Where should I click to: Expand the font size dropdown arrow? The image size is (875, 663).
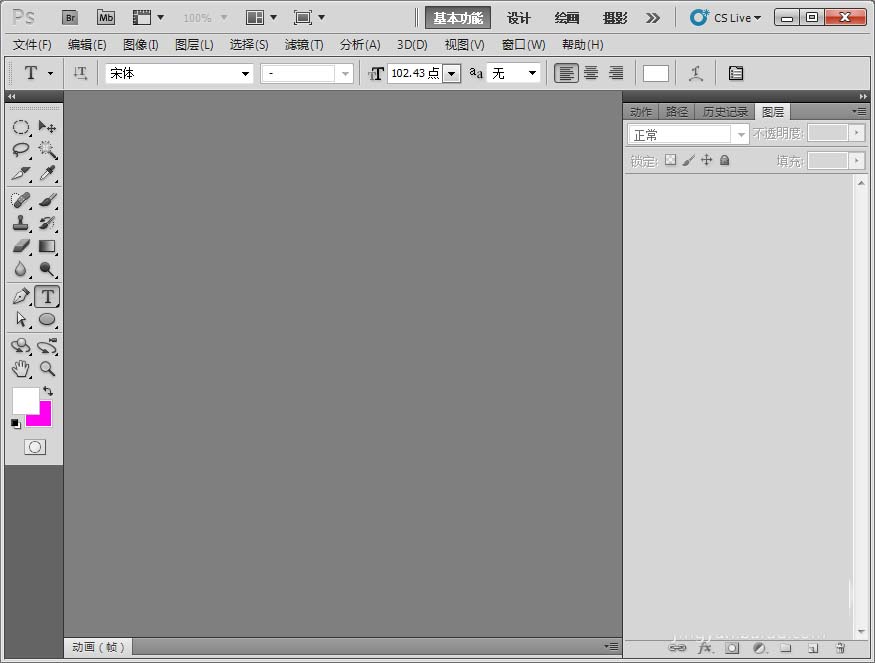[x=451, y=73]
